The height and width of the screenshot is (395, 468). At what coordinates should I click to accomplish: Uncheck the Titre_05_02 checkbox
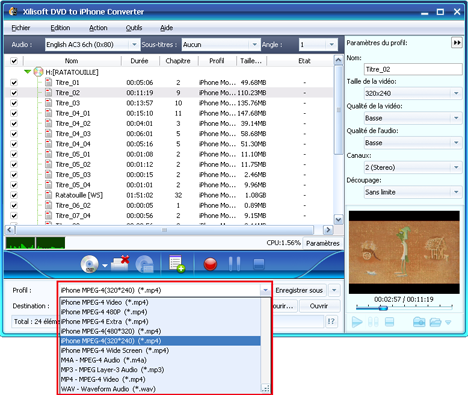coord(14,164)
